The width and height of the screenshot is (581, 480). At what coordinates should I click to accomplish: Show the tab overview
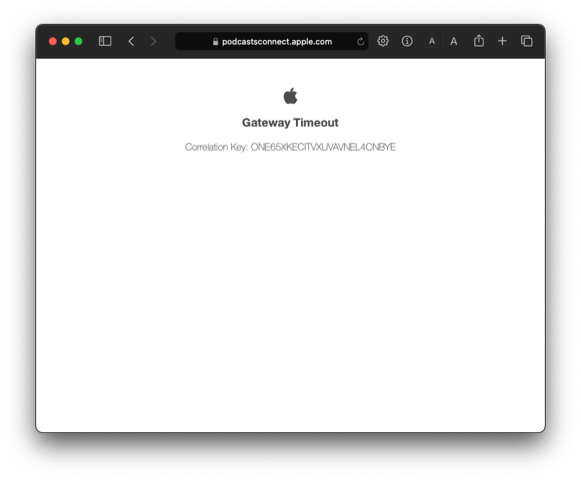point(527,41)
